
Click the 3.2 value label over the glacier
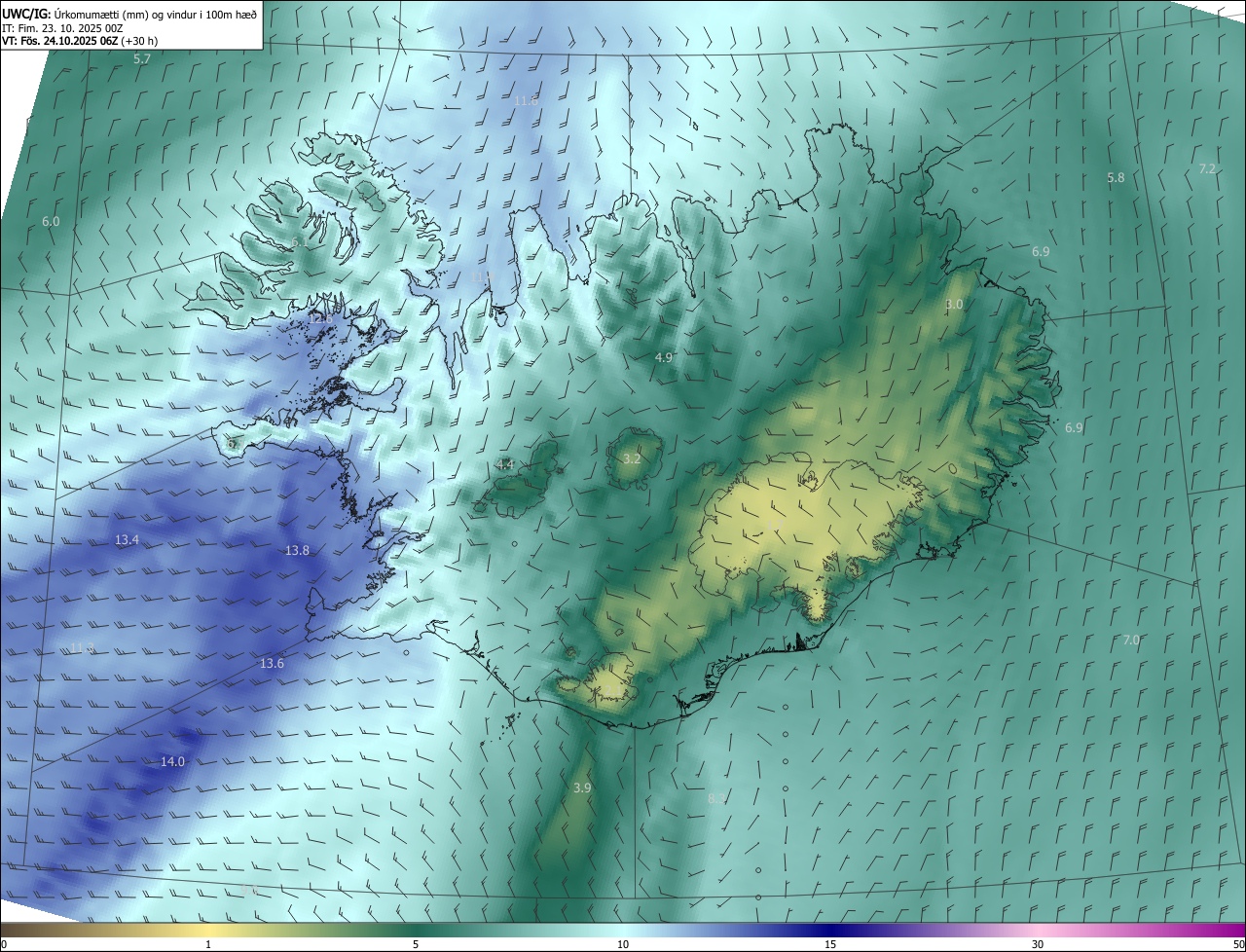tap(632, 458)
